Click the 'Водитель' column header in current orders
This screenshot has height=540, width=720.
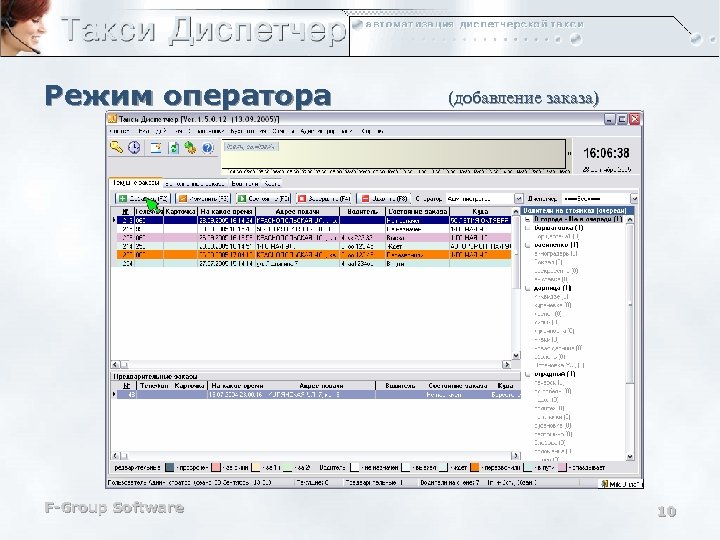[362, 211]
